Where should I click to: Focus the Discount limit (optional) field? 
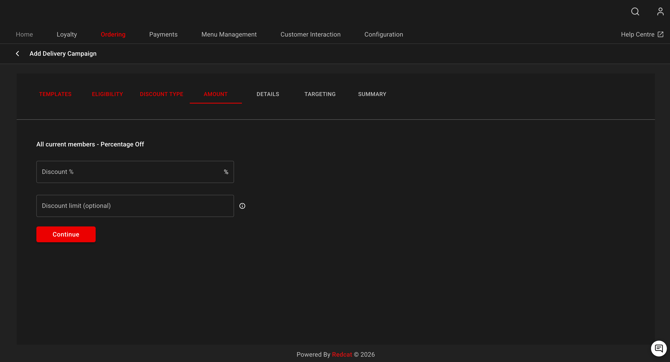(135, 206)
